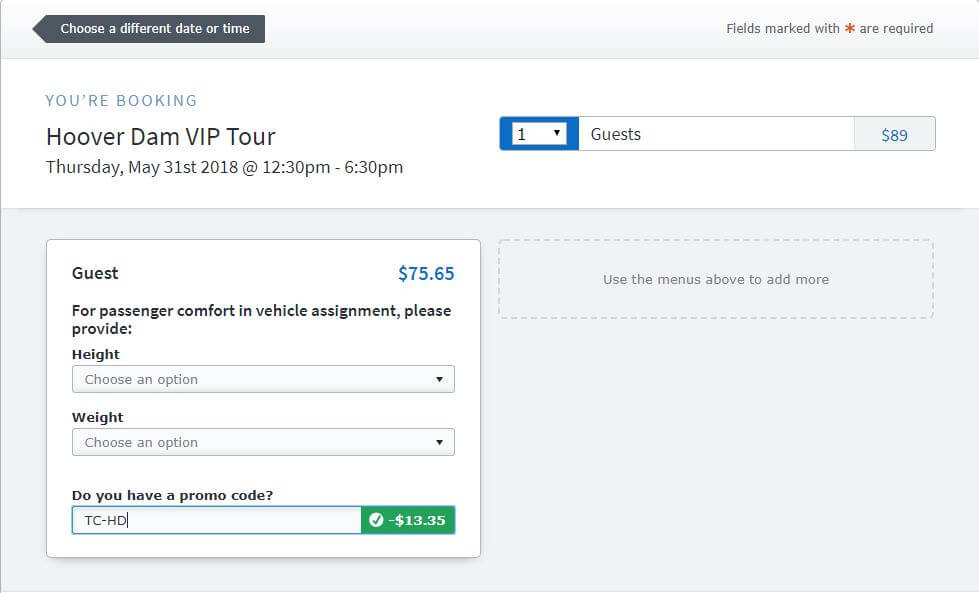Click the green promo check mark icon

(376, 520)
